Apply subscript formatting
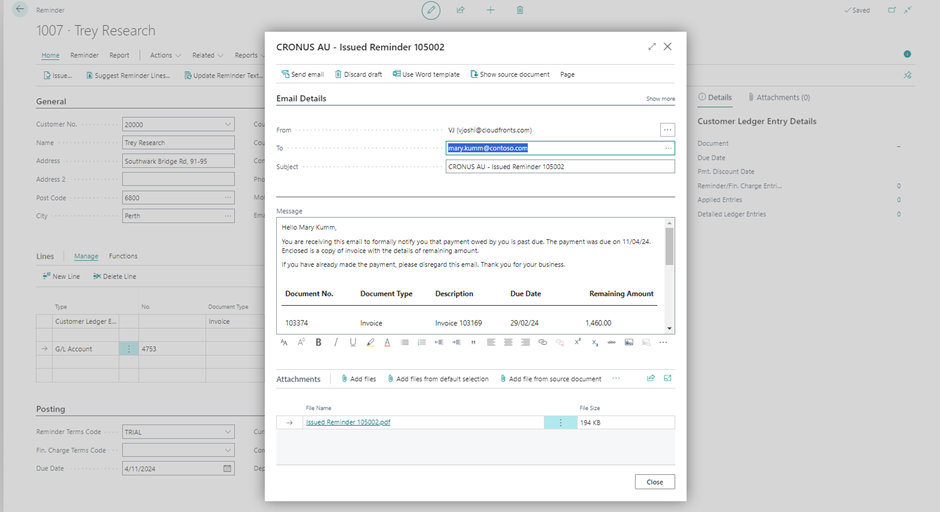The image size is (940, 512). click(595, 342)
